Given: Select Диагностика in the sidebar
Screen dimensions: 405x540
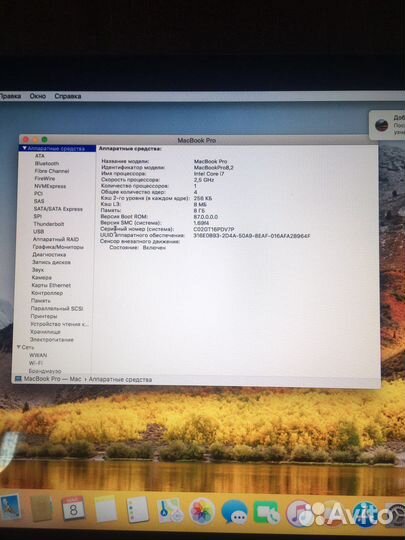Looking at the screenshot, I should [x=49, y=255].
